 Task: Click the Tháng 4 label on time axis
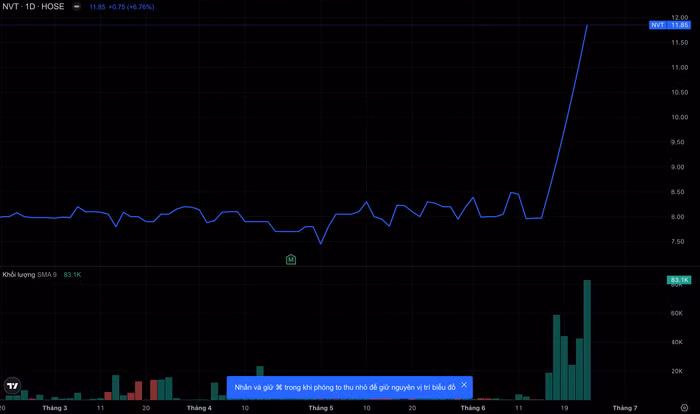pos(199,408)
